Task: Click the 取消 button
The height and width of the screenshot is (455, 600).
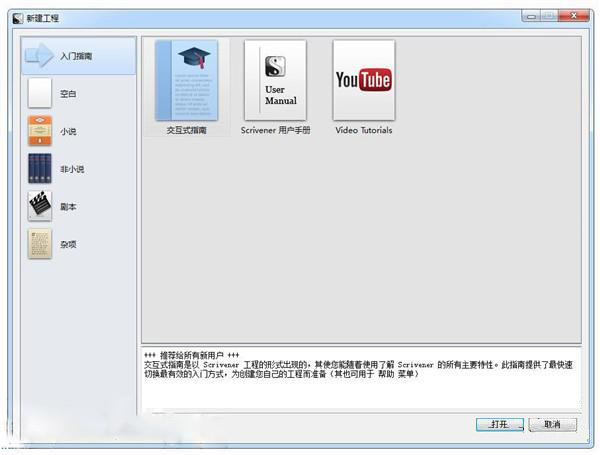Action: coord(553,424)
